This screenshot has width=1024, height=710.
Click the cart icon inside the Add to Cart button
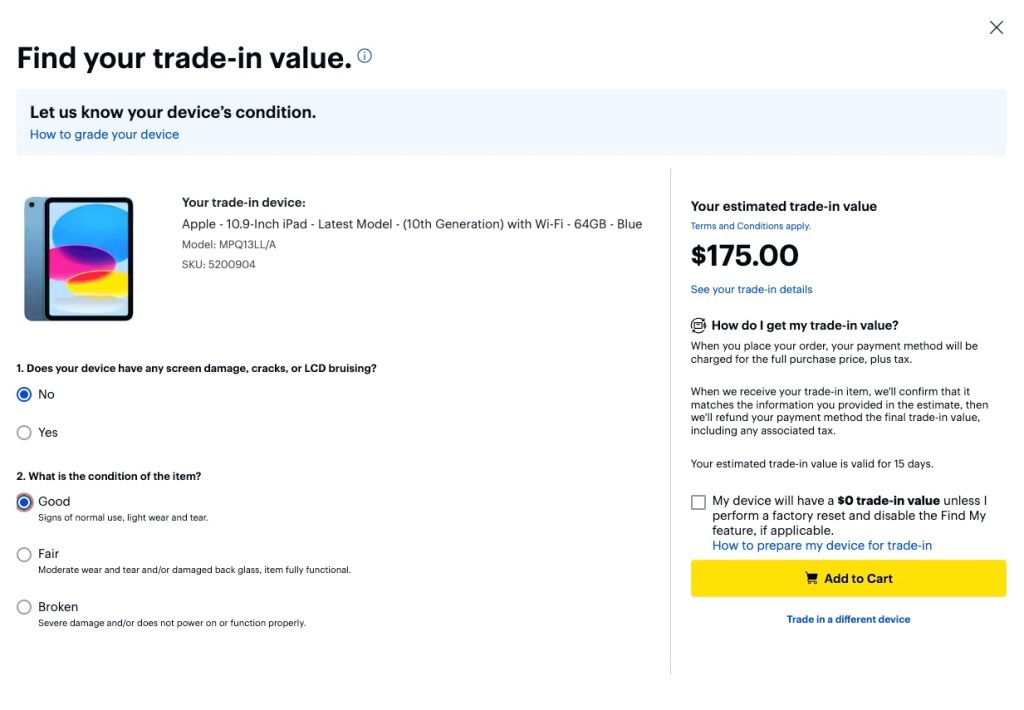[x=810, y=578]
